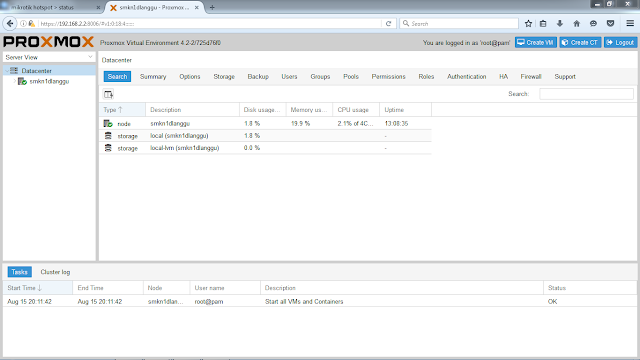Select the 'local-lvm (smkn1dlanggu)' storage row
This screenshot has height=360, width=640.
coord(265,148)
